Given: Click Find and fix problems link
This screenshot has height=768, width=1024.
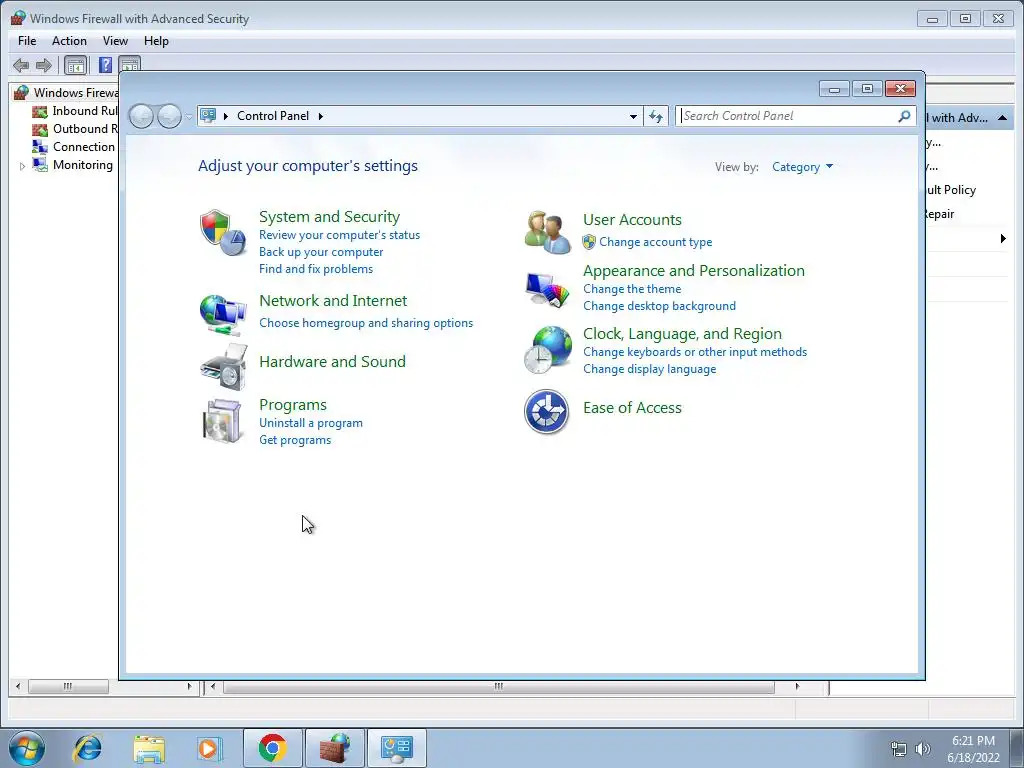Looking at the screenshot, I should tap(316, 269).
